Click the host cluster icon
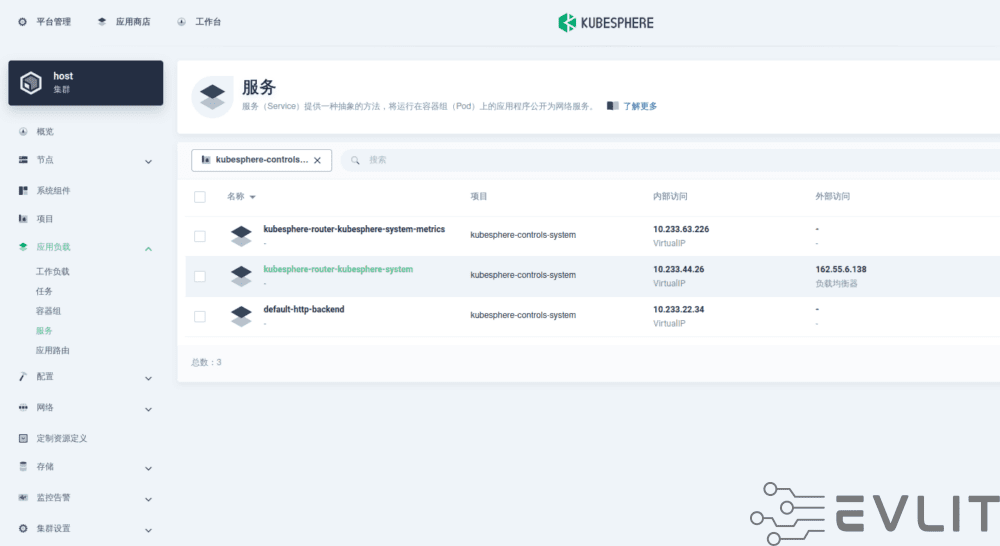Viewport: 1000px width, 546px height. (x=31, y=83)
